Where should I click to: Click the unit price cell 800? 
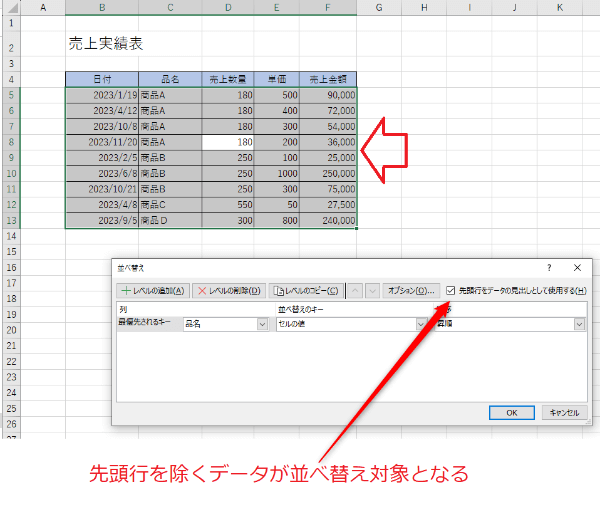point(277,220)
